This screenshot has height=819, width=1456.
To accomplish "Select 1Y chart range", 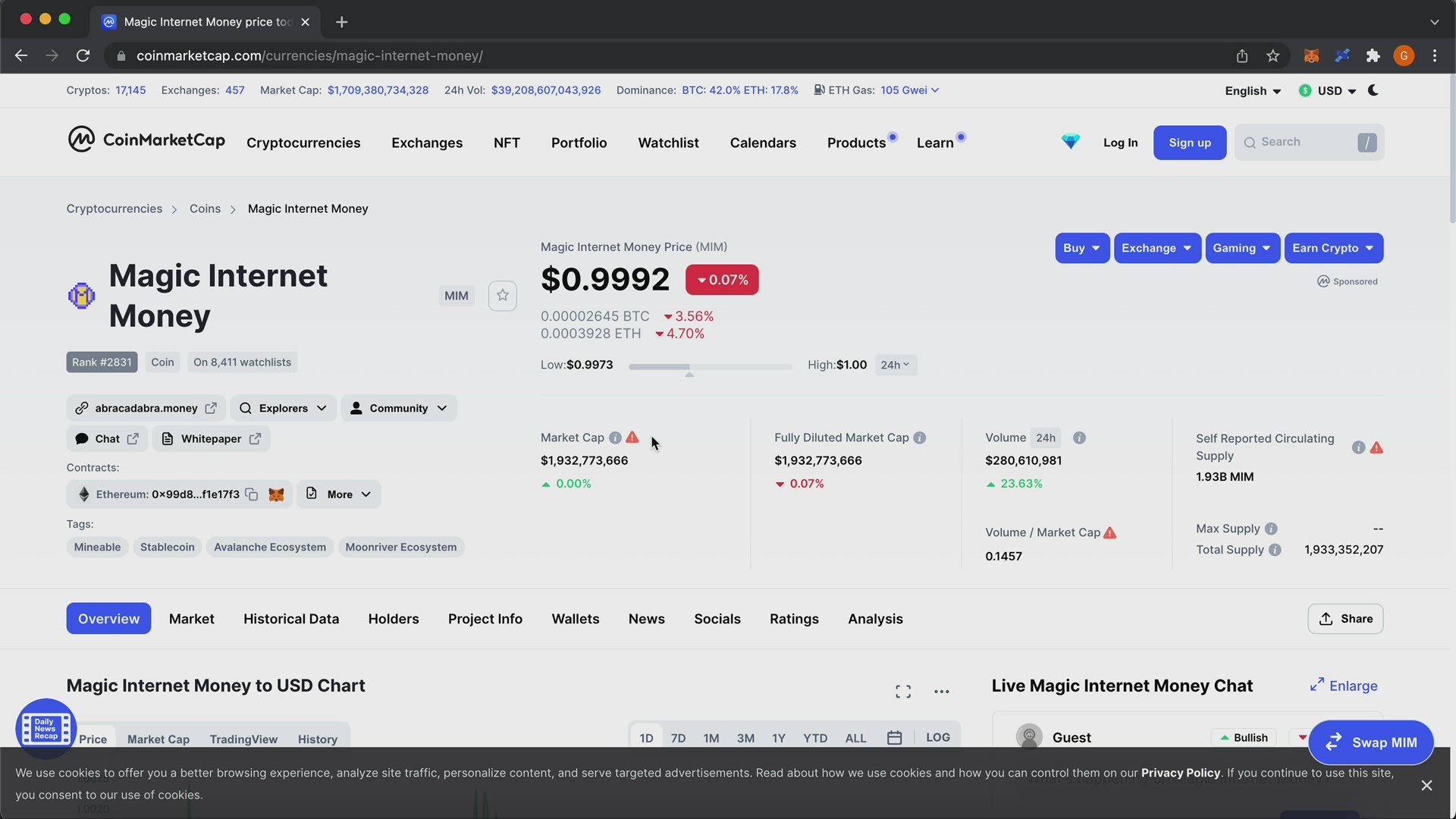I will (x=778, y=739).
